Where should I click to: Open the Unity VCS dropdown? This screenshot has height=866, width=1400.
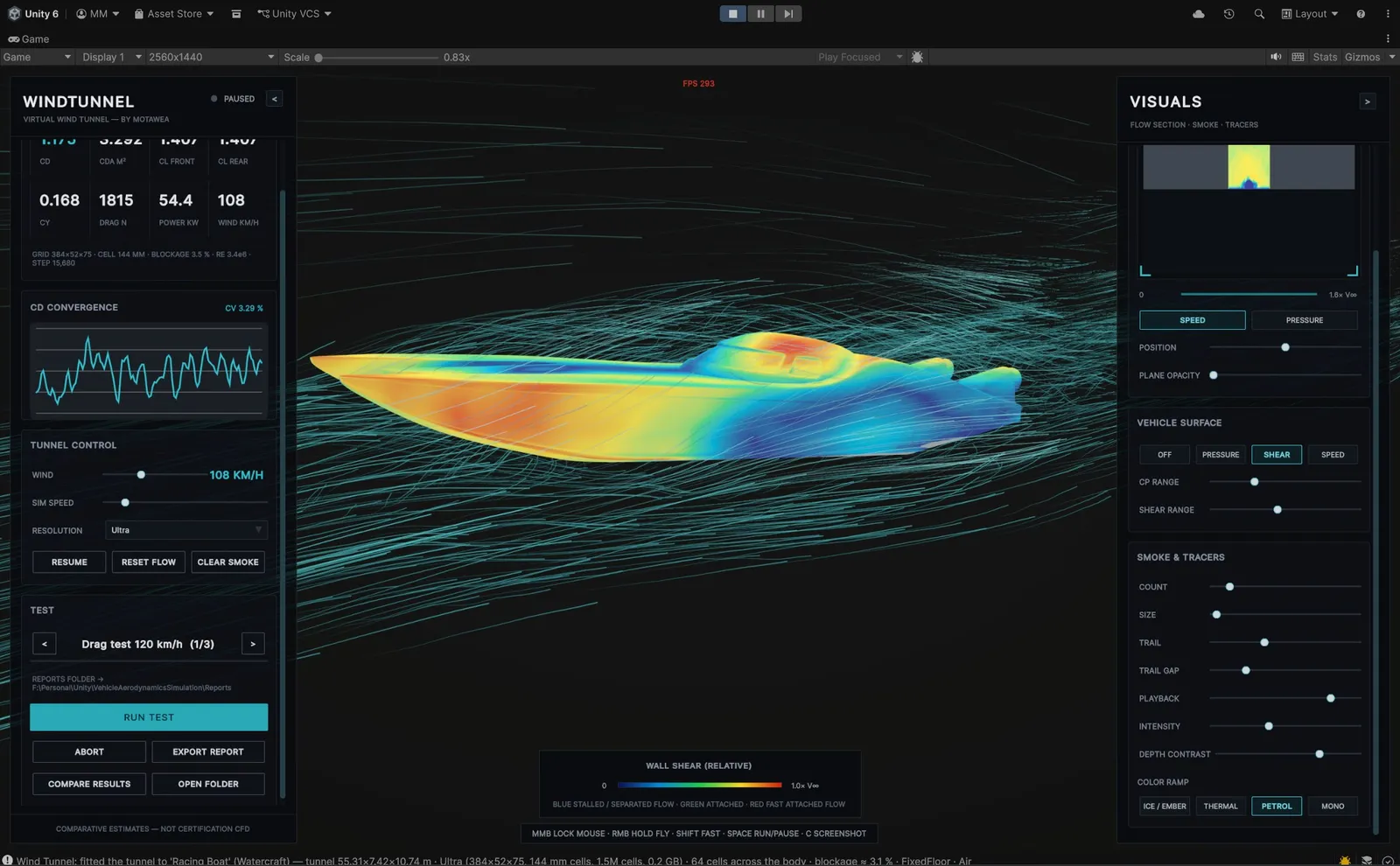pyautogui.click(x=295, y=14)
